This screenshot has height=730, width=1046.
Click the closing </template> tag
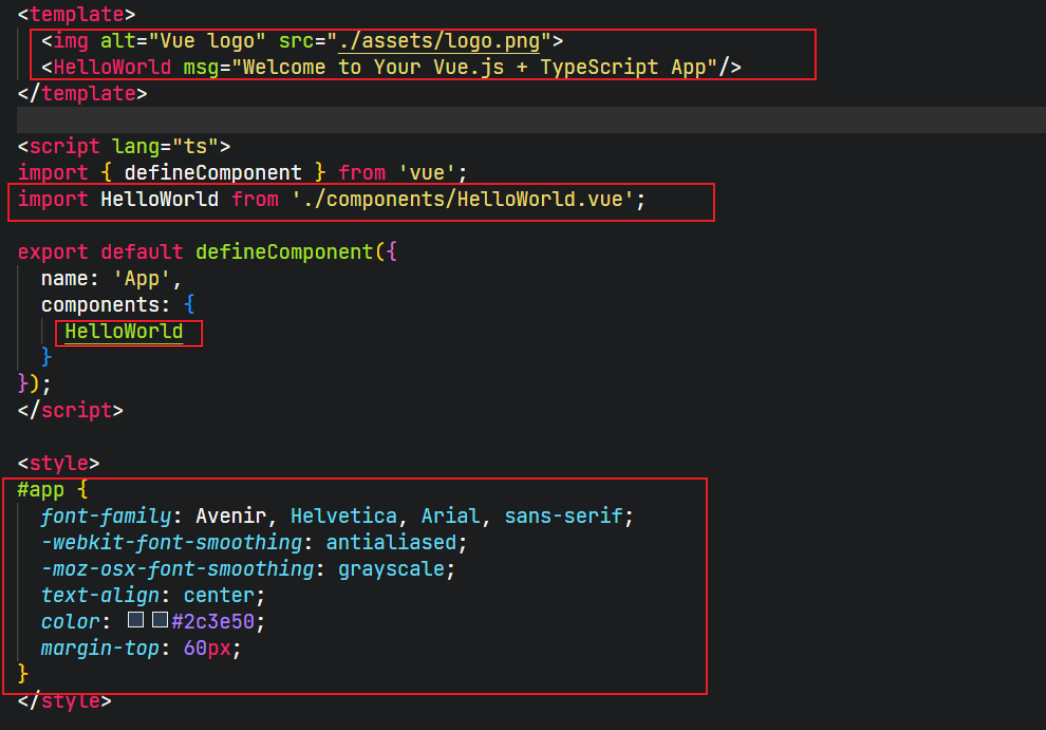coord(82,93)
